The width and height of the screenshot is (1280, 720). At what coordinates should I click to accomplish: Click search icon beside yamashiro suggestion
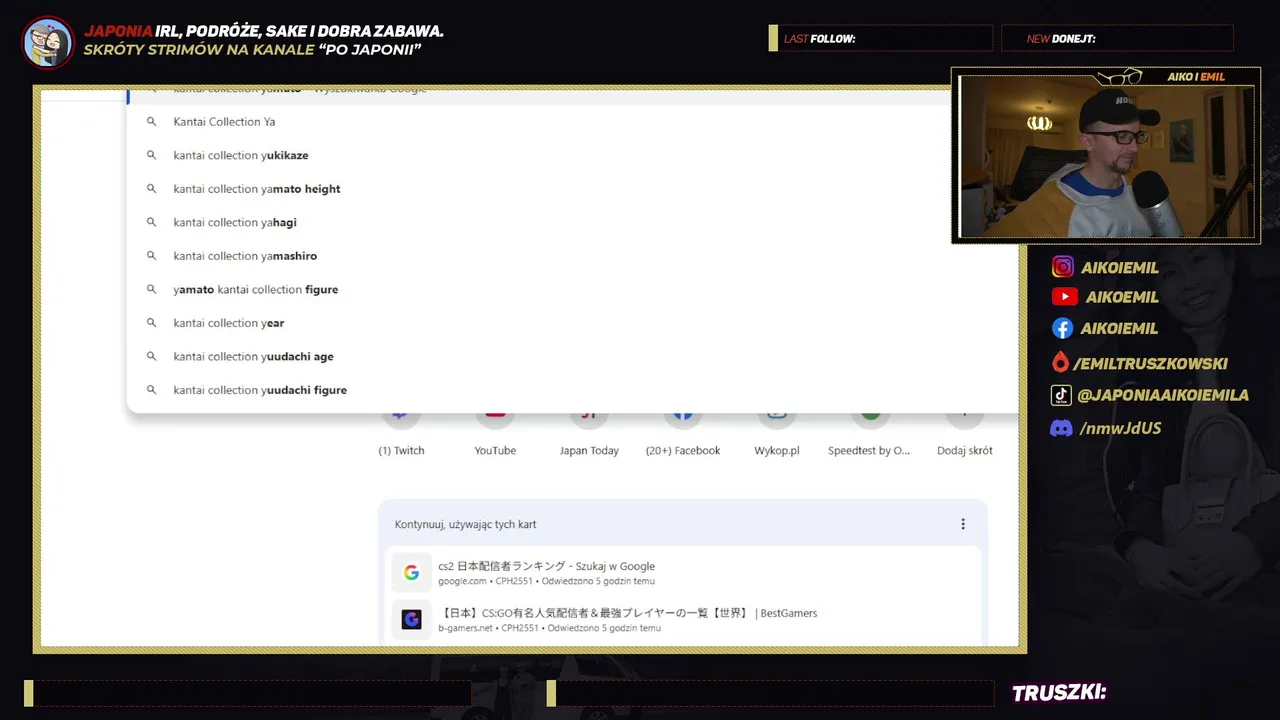[x=152, y=256]
